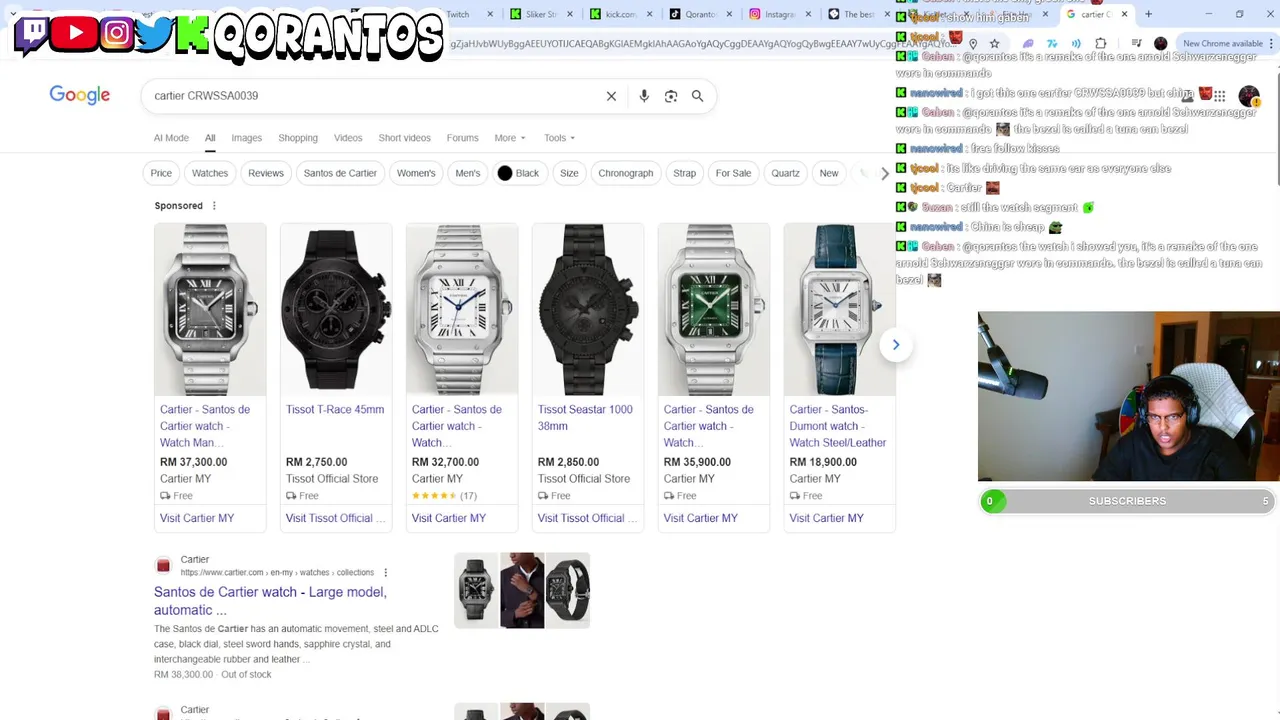Open Chrome profile avatar in toolbar

coord(1160,43)
